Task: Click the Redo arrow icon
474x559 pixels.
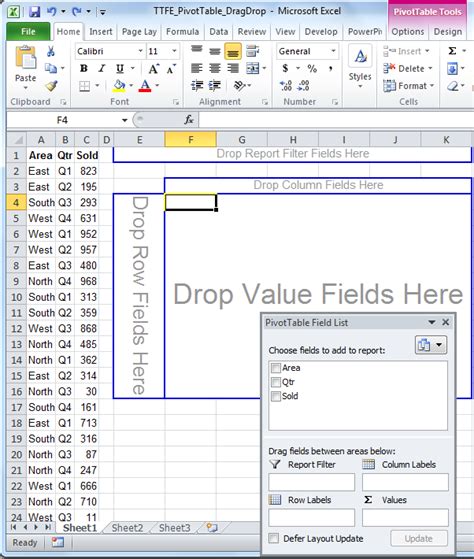Action: (x=77, y=11)
